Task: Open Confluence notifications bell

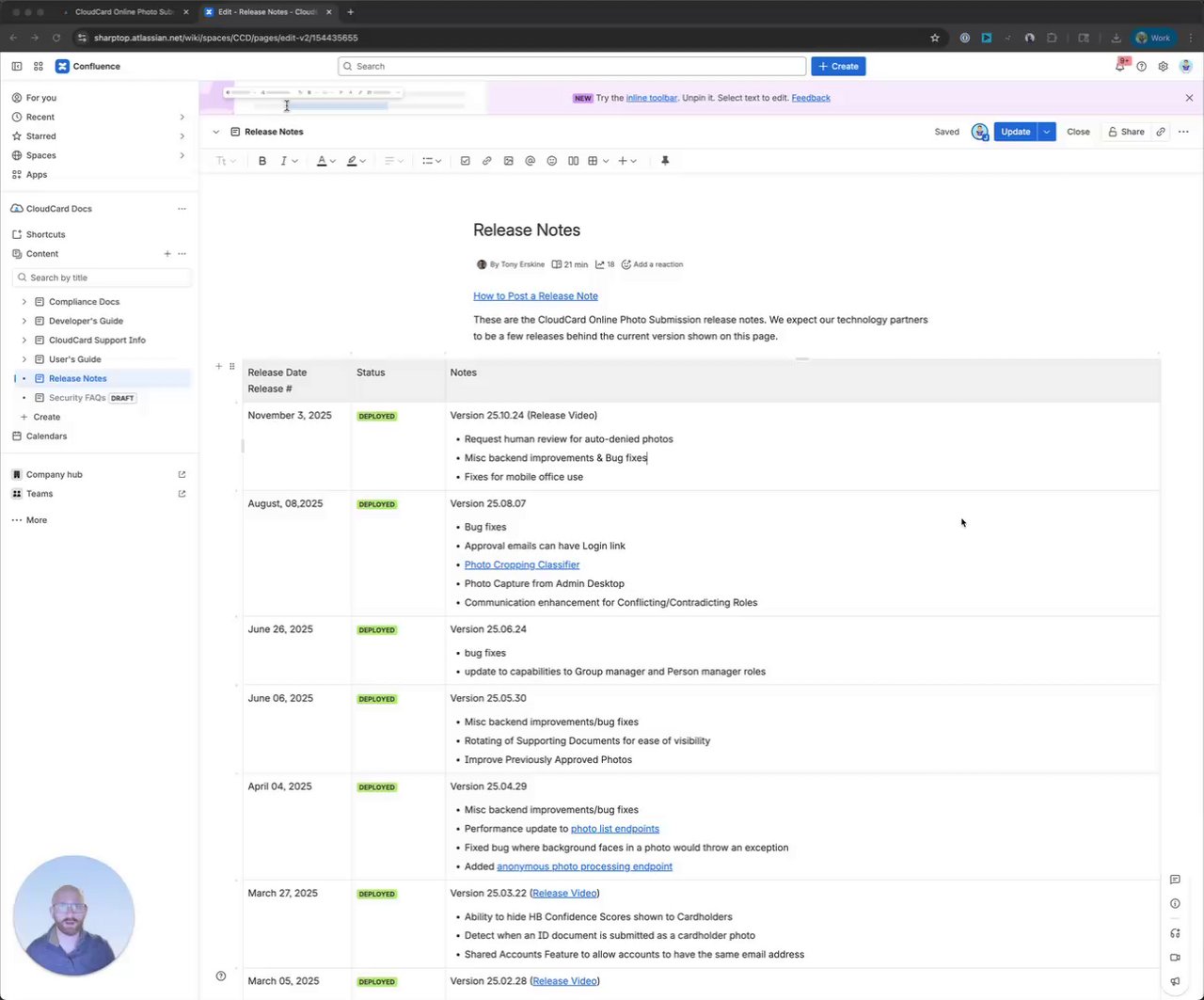Action: click(1120, 66)
